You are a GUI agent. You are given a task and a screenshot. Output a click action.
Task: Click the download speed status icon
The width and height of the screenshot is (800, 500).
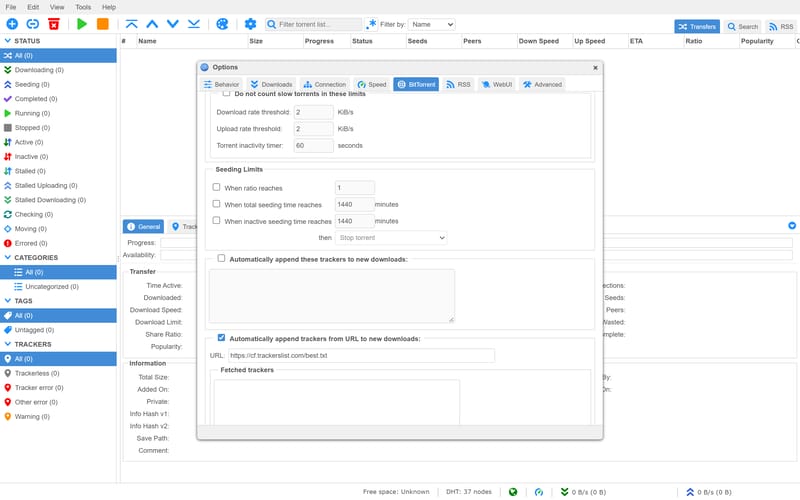pos(564,492)
